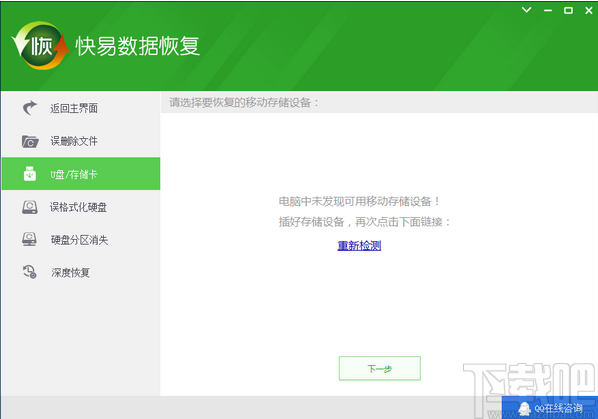Click the formatted hard disk icon
This screenshot has width=598, height=419.
coord(30,207)
